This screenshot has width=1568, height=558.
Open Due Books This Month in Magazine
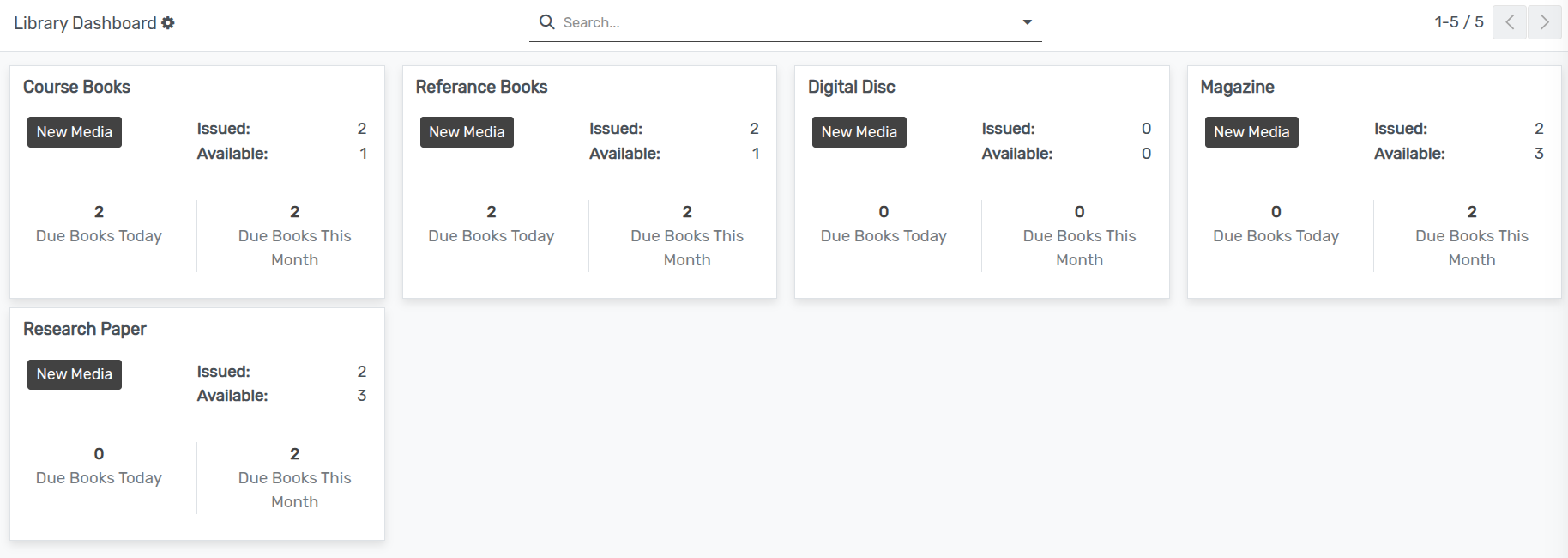[x=1472, y=236]
